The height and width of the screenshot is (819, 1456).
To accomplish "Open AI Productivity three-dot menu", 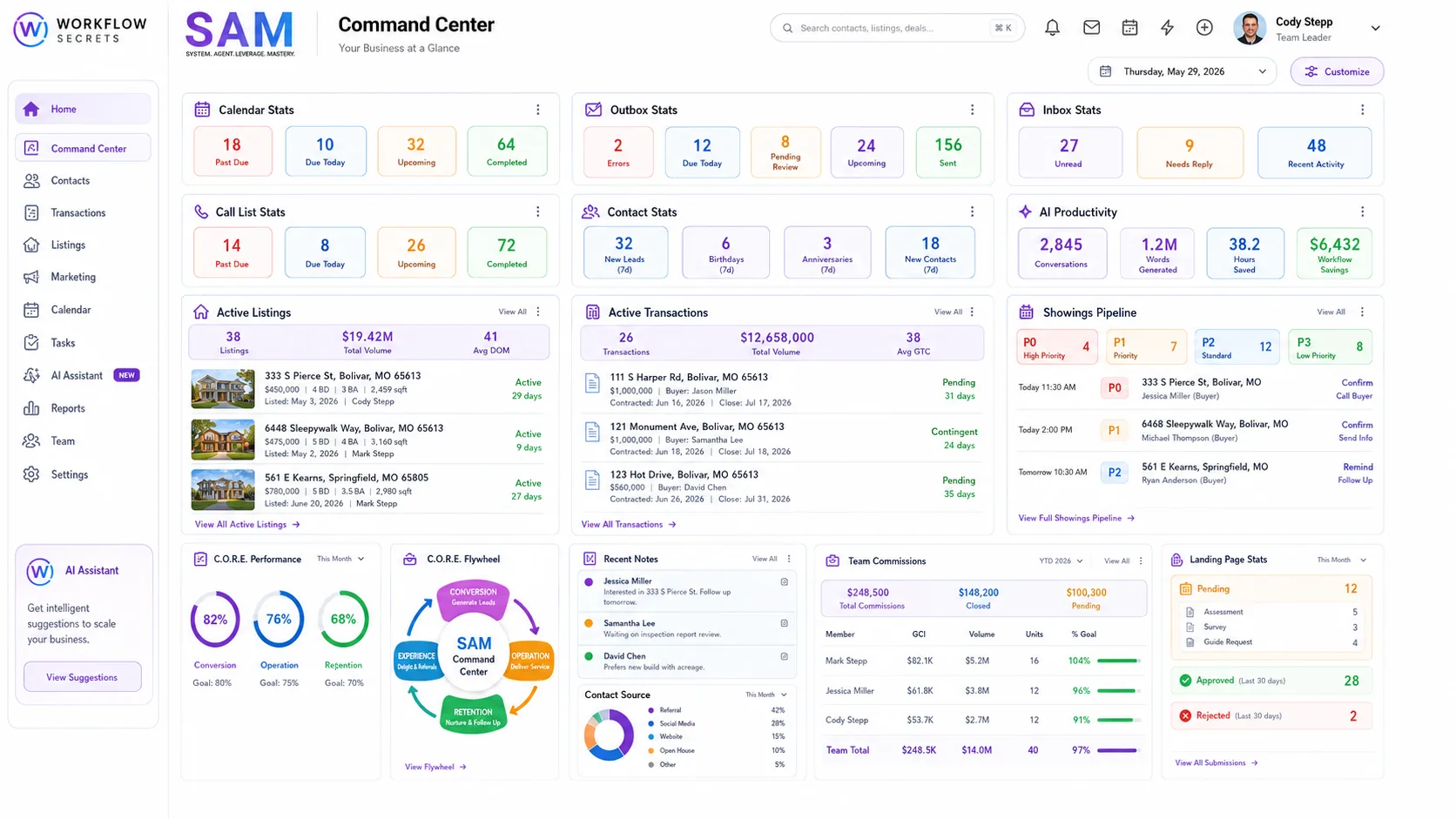I will pos(1362,211).
